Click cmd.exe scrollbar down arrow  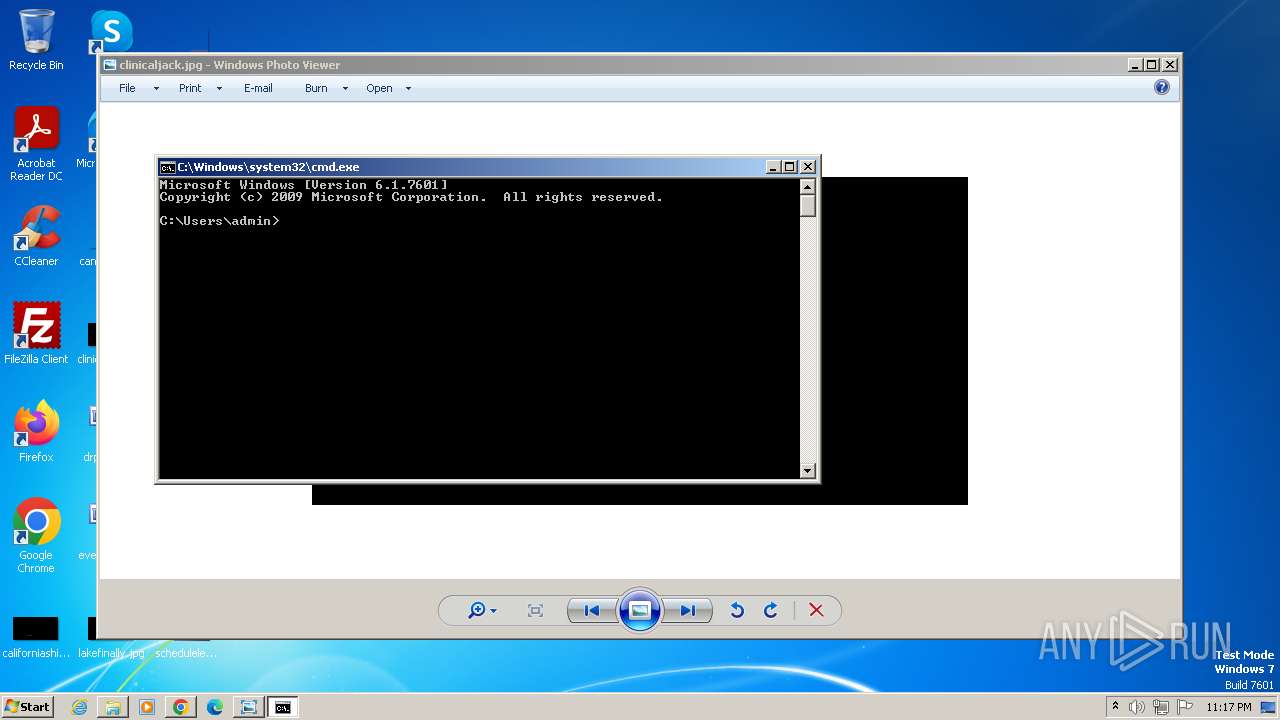(x=808, y=471)
